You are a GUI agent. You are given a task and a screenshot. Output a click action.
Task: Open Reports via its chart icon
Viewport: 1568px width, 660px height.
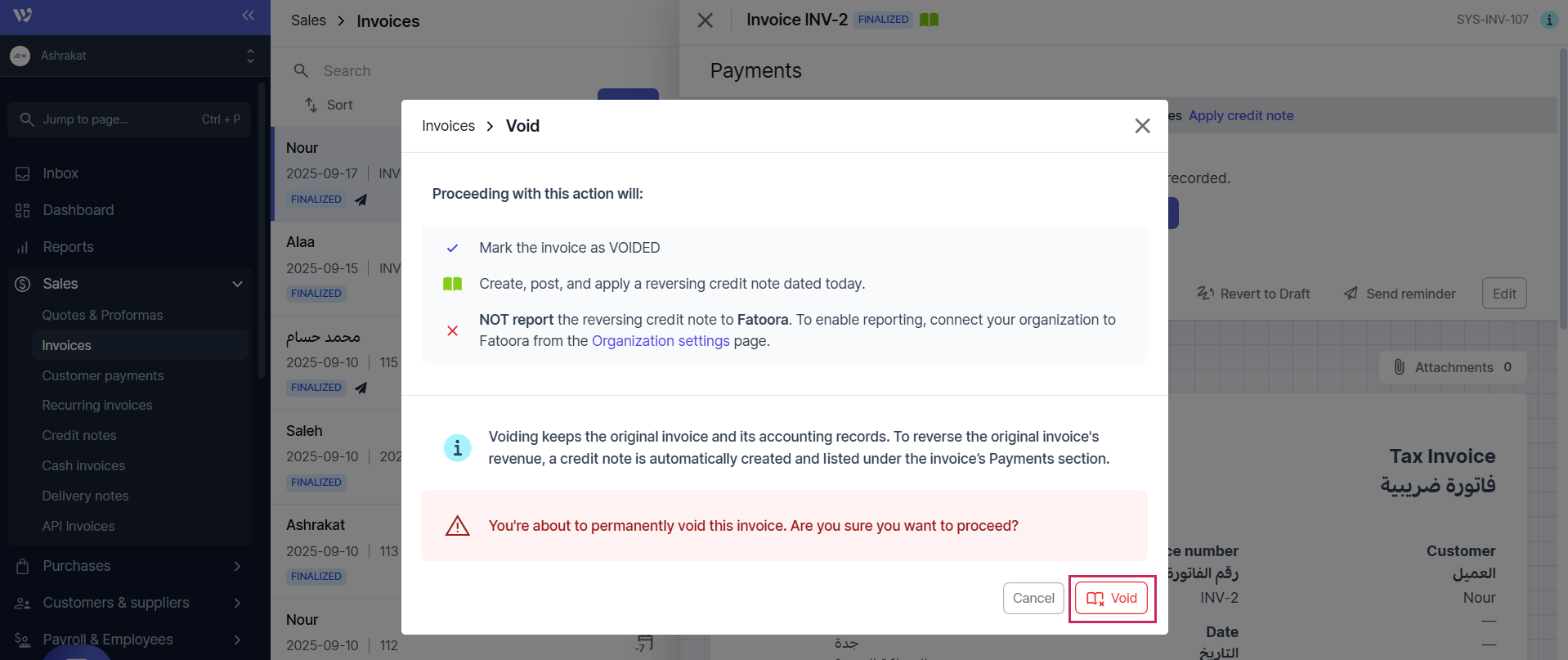tap(22, 246)
